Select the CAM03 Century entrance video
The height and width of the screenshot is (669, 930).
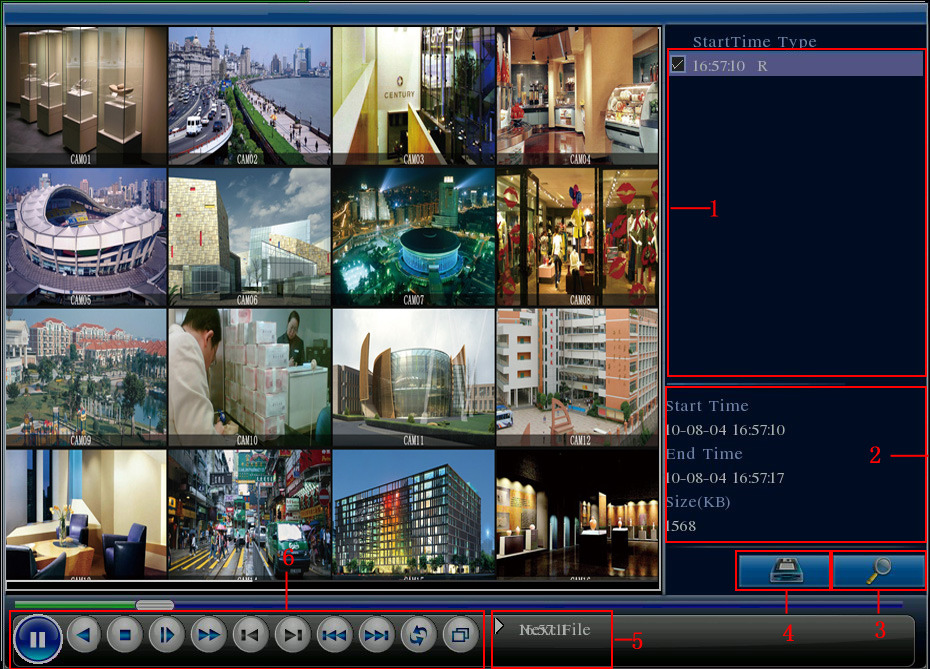pos(413,95)
